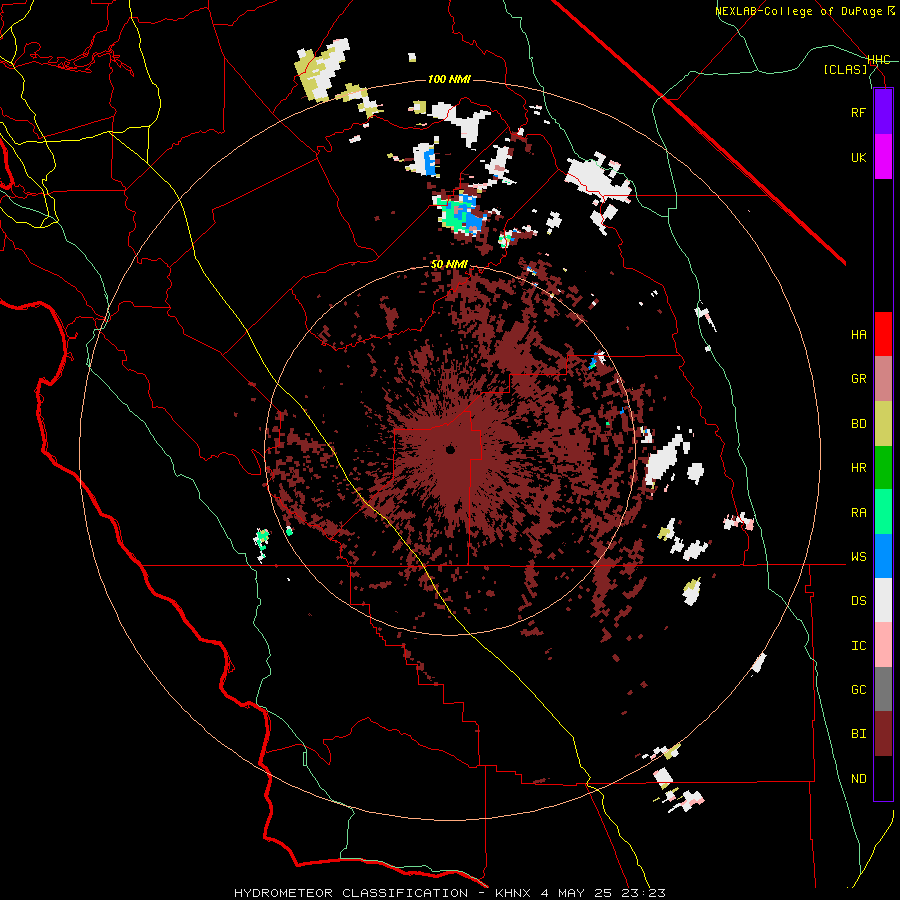Image resolution: width=900 pixels, height=900 pixels.
Task: Click the KHNX station identifier
Action: 514,893
